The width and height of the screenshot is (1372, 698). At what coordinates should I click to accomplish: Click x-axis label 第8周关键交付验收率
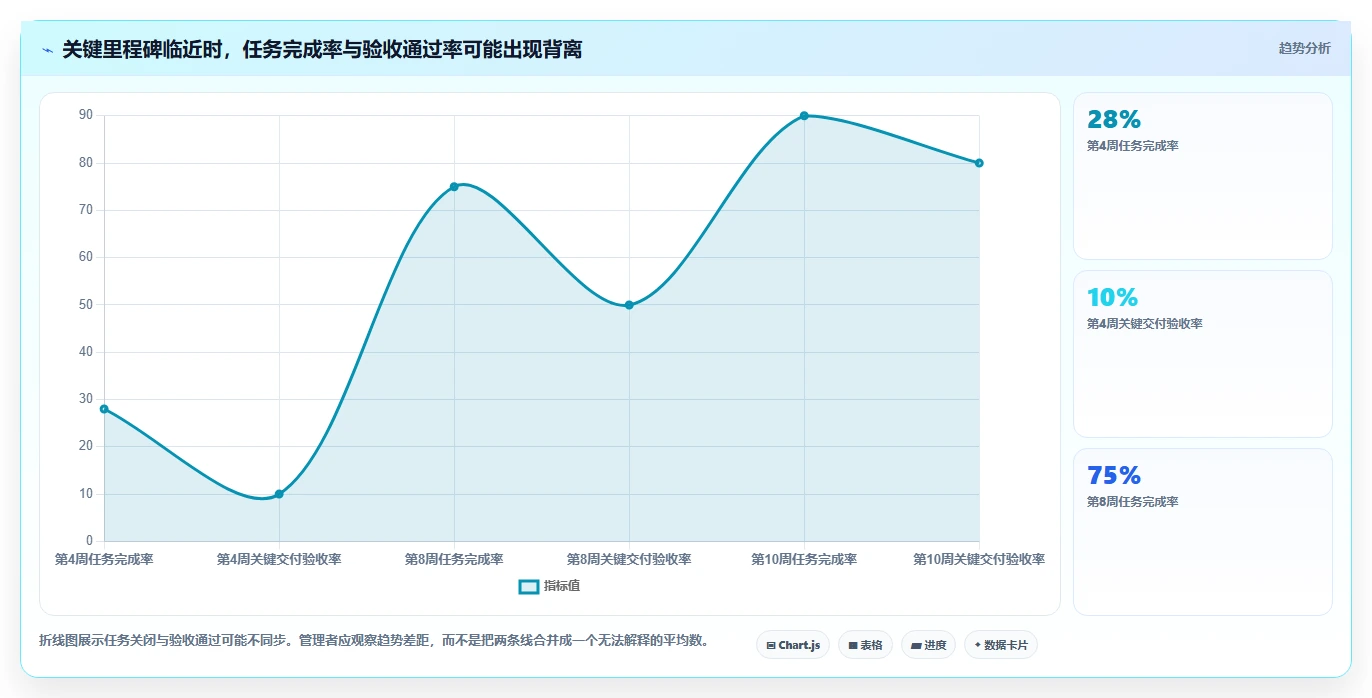coord(629,560)
